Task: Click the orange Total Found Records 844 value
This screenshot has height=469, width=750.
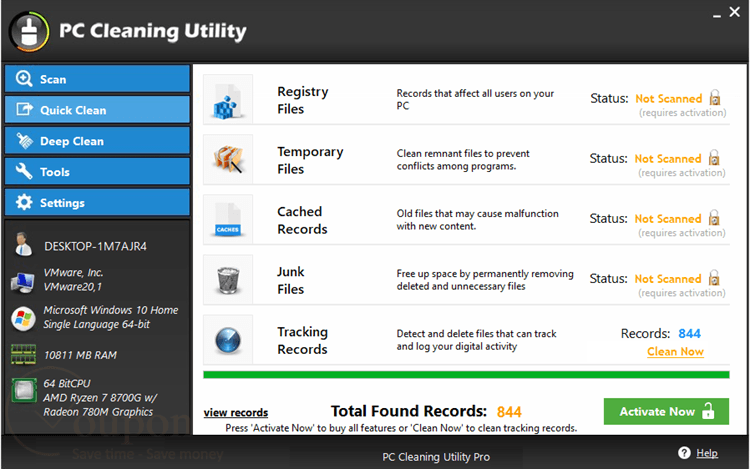Action: click(x=509, y=412)
